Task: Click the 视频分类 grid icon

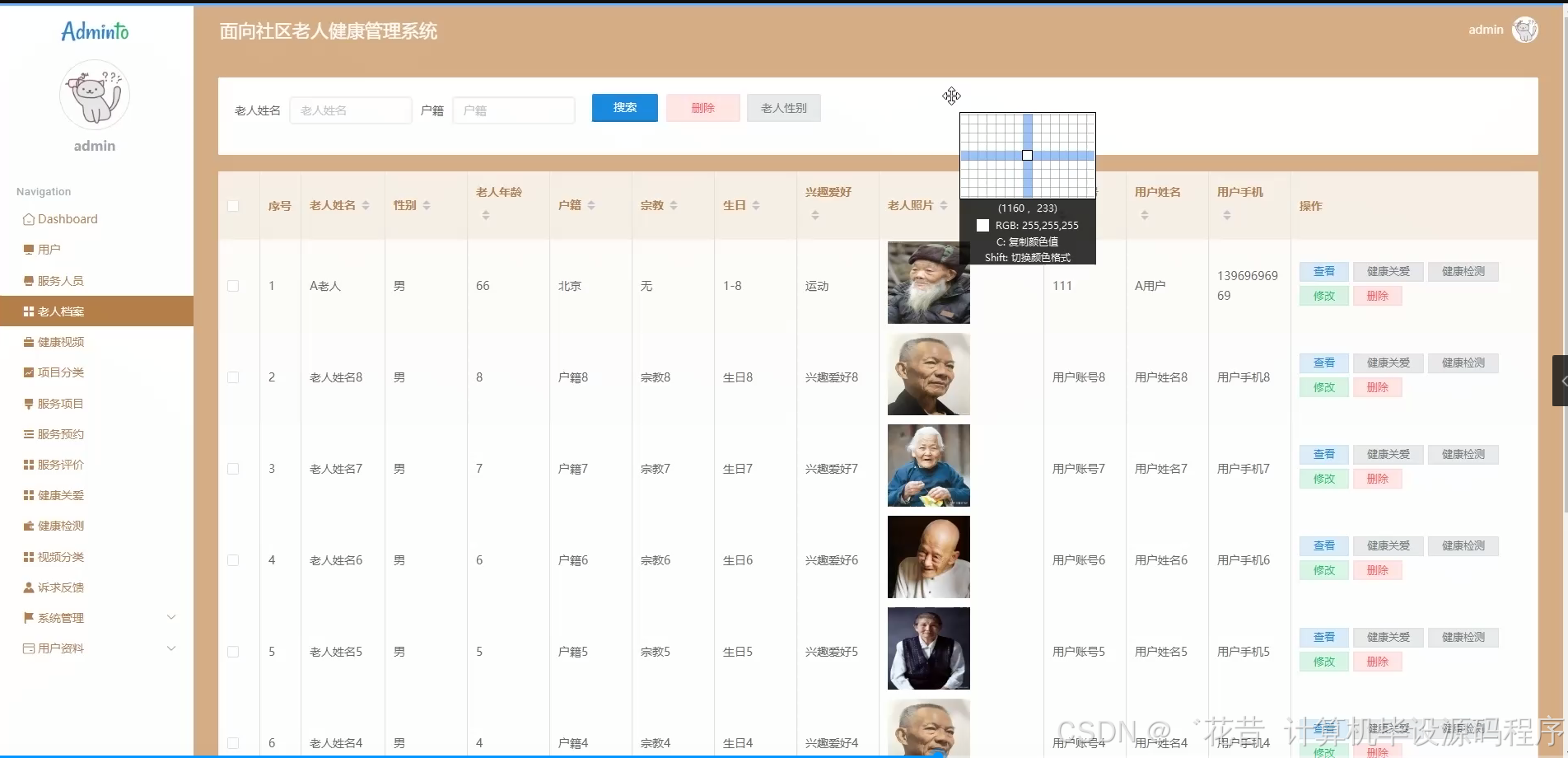Action: (x=29, y=557)
